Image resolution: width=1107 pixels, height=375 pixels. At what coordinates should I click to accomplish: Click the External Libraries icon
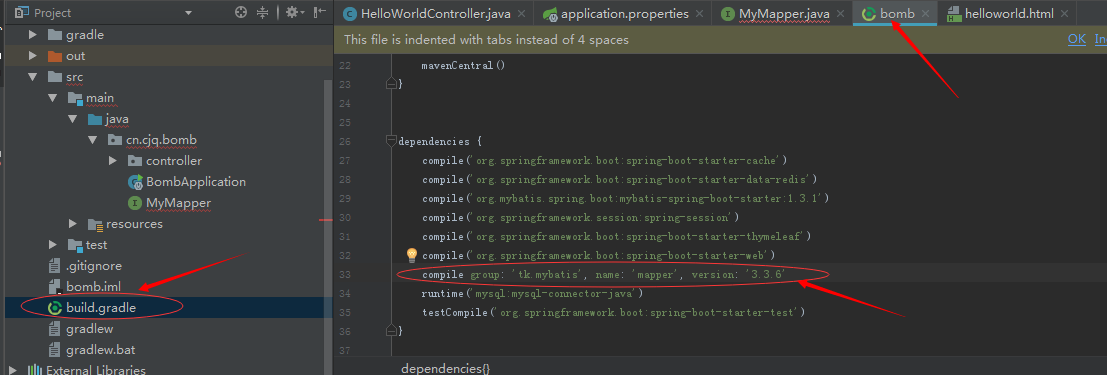[35, 369]
